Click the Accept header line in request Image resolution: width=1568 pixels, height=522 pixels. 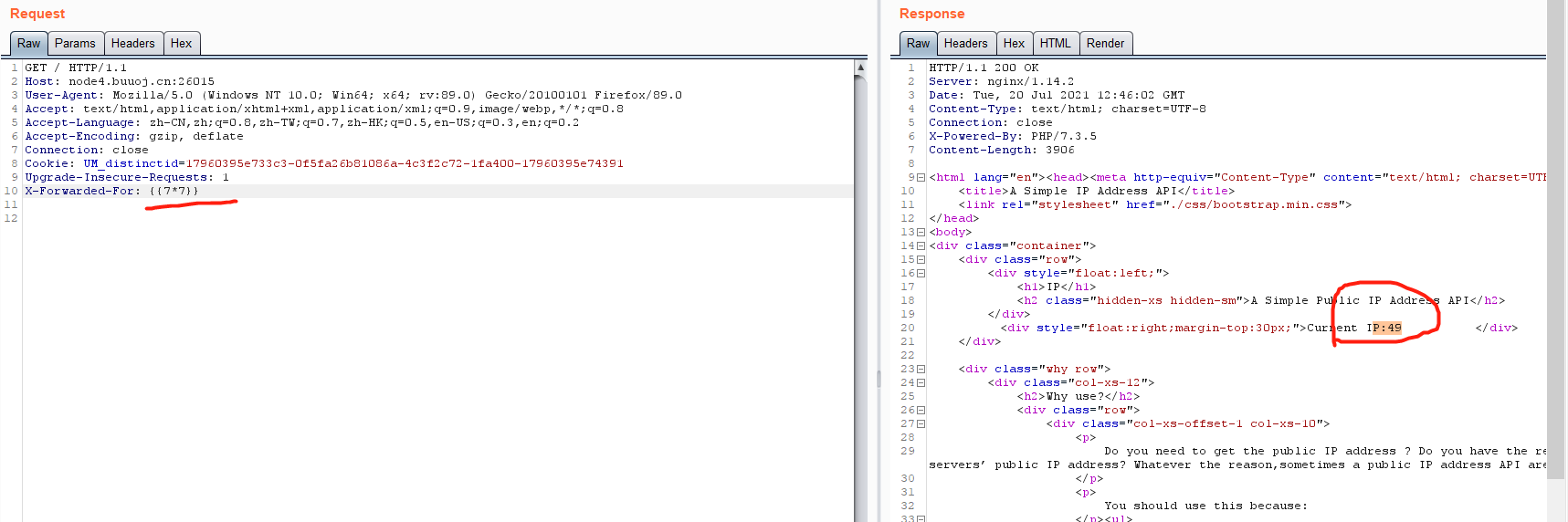coord(324,109)
